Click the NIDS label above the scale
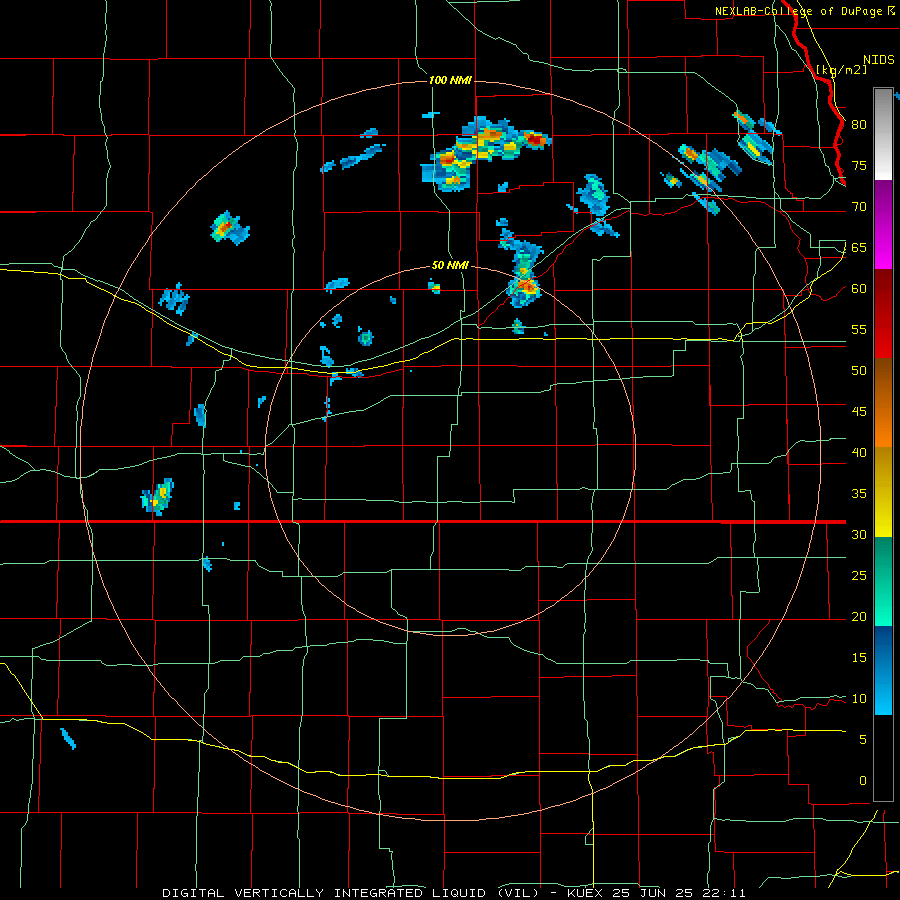The width and height of the screenshot is (900, 900). coord(878,60)
